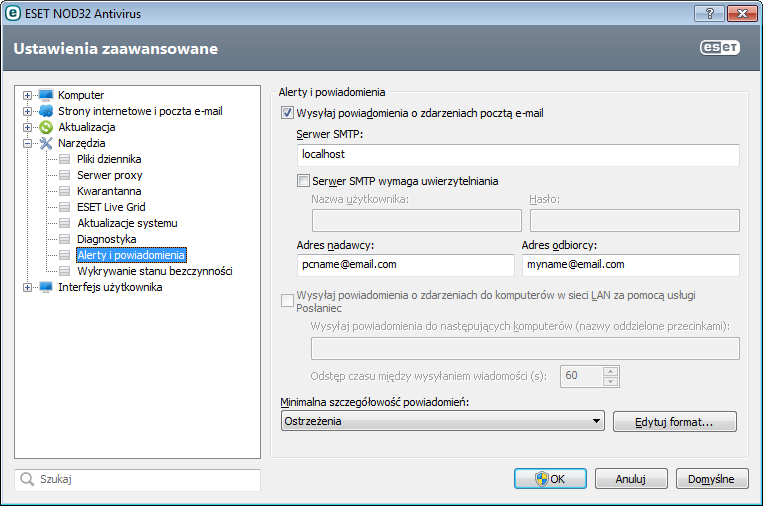Click the Adres nadawcy field
This screenshot has height=506, width=763.
point(405,265)
